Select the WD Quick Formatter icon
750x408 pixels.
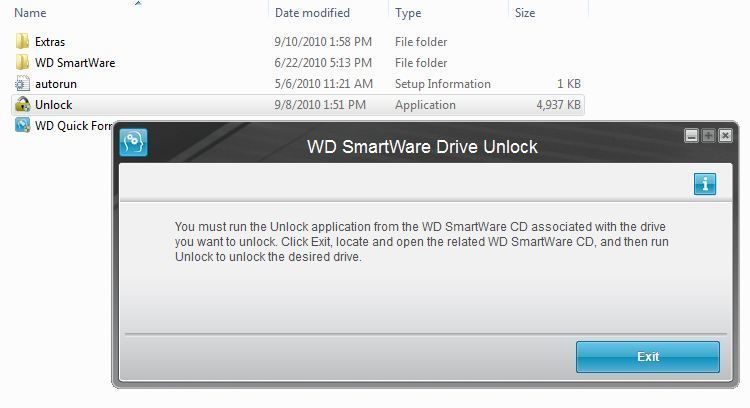(x=23, y=126)
